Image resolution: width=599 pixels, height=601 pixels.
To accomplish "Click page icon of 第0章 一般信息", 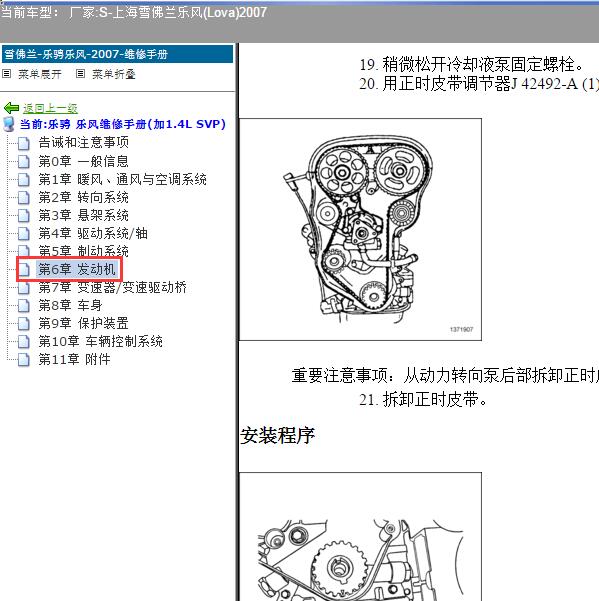I will (x=24, y=161).
